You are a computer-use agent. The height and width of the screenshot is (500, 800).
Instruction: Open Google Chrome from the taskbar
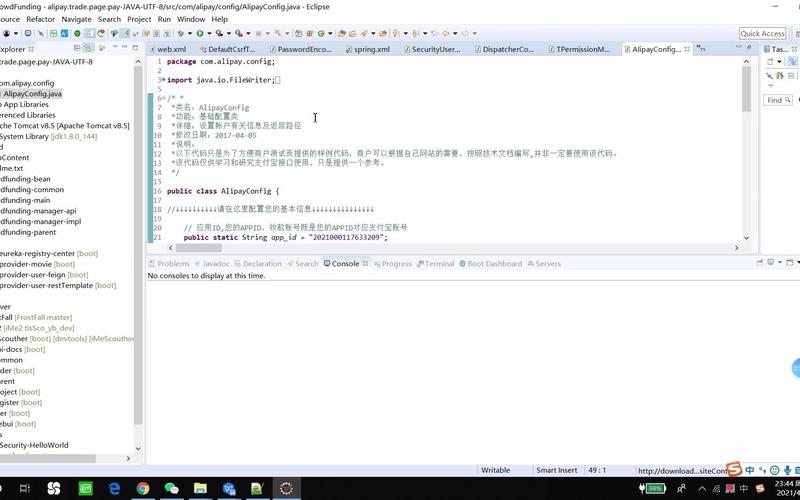(143, 489)
